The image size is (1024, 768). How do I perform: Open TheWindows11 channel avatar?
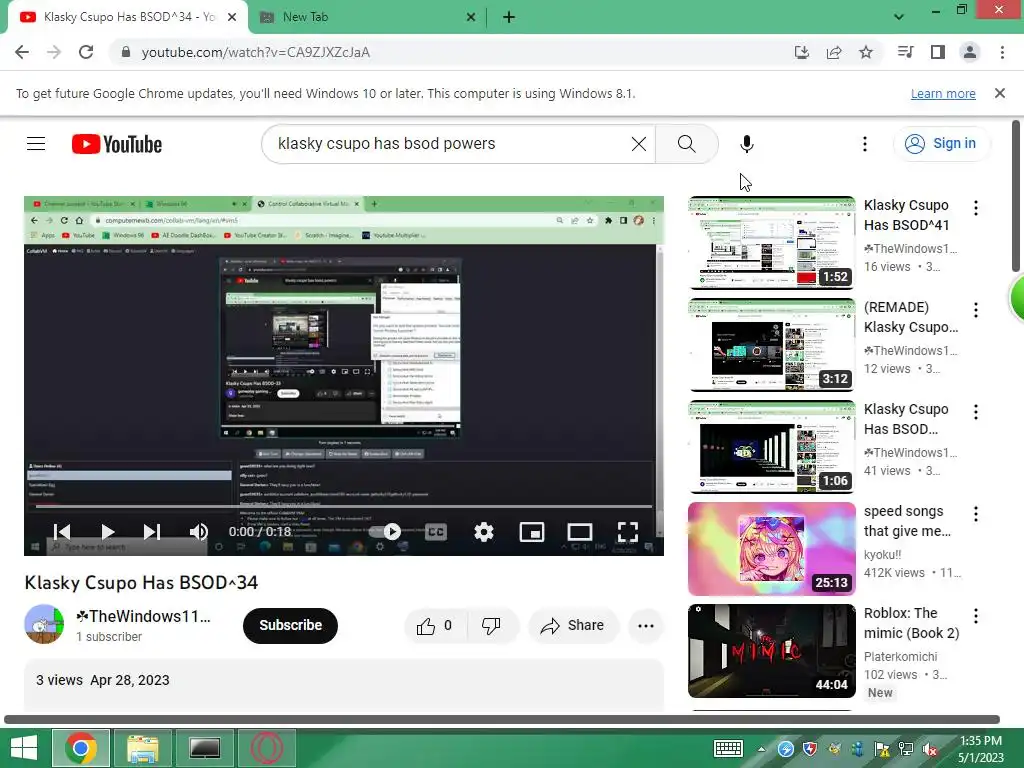44,624
